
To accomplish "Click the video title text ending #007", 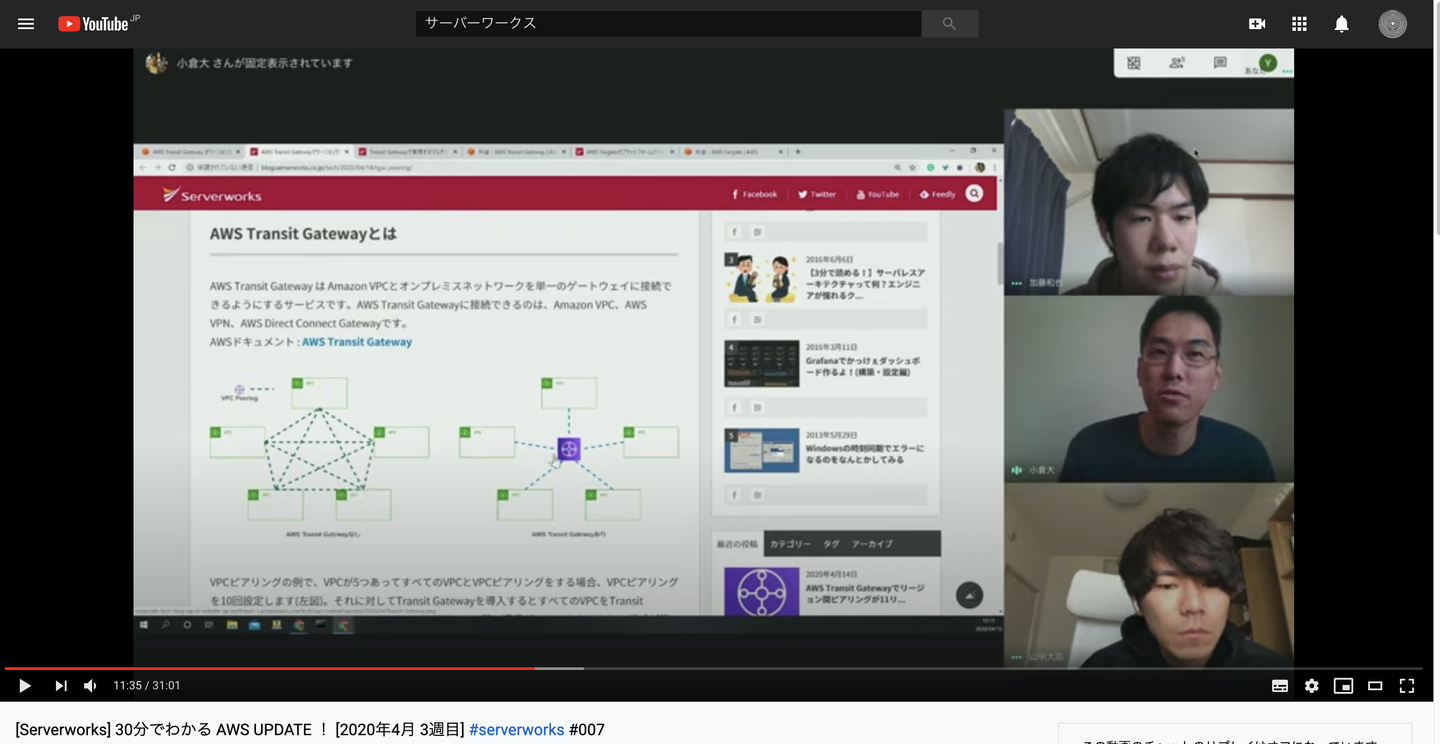I will 310,730.
